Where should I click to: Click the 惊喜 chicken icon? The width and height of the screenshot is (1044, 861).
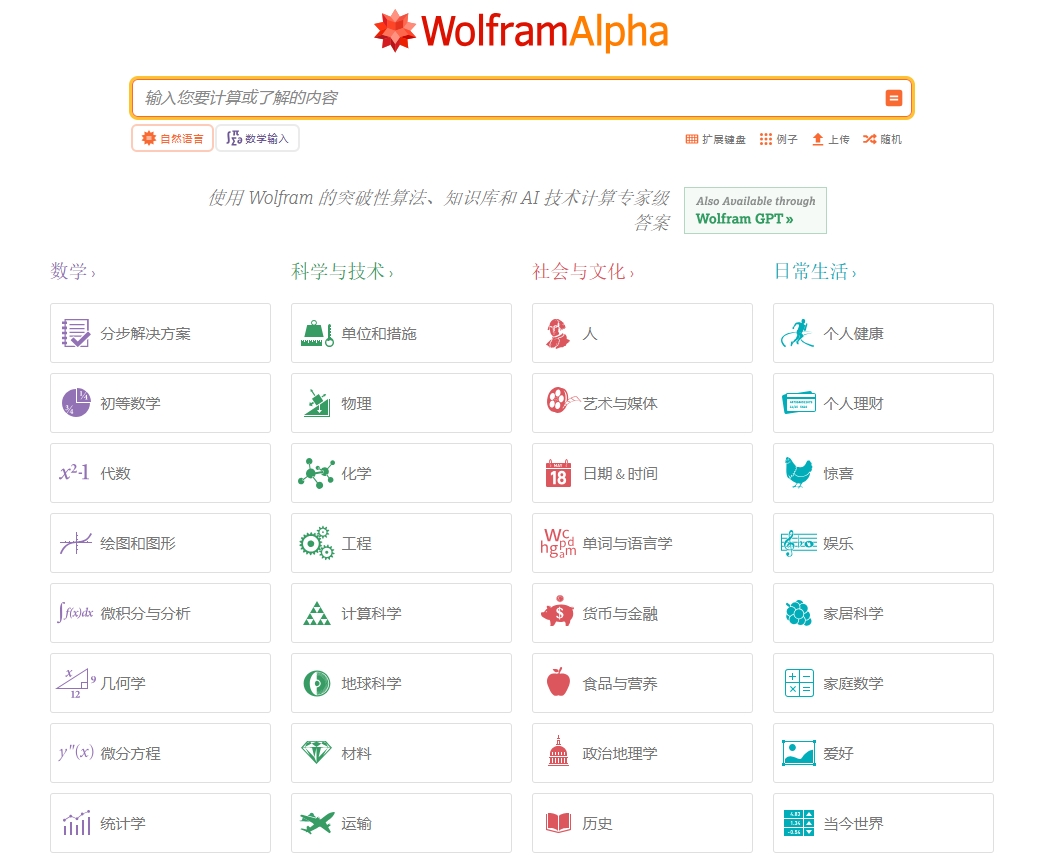[x=798, y=473]
